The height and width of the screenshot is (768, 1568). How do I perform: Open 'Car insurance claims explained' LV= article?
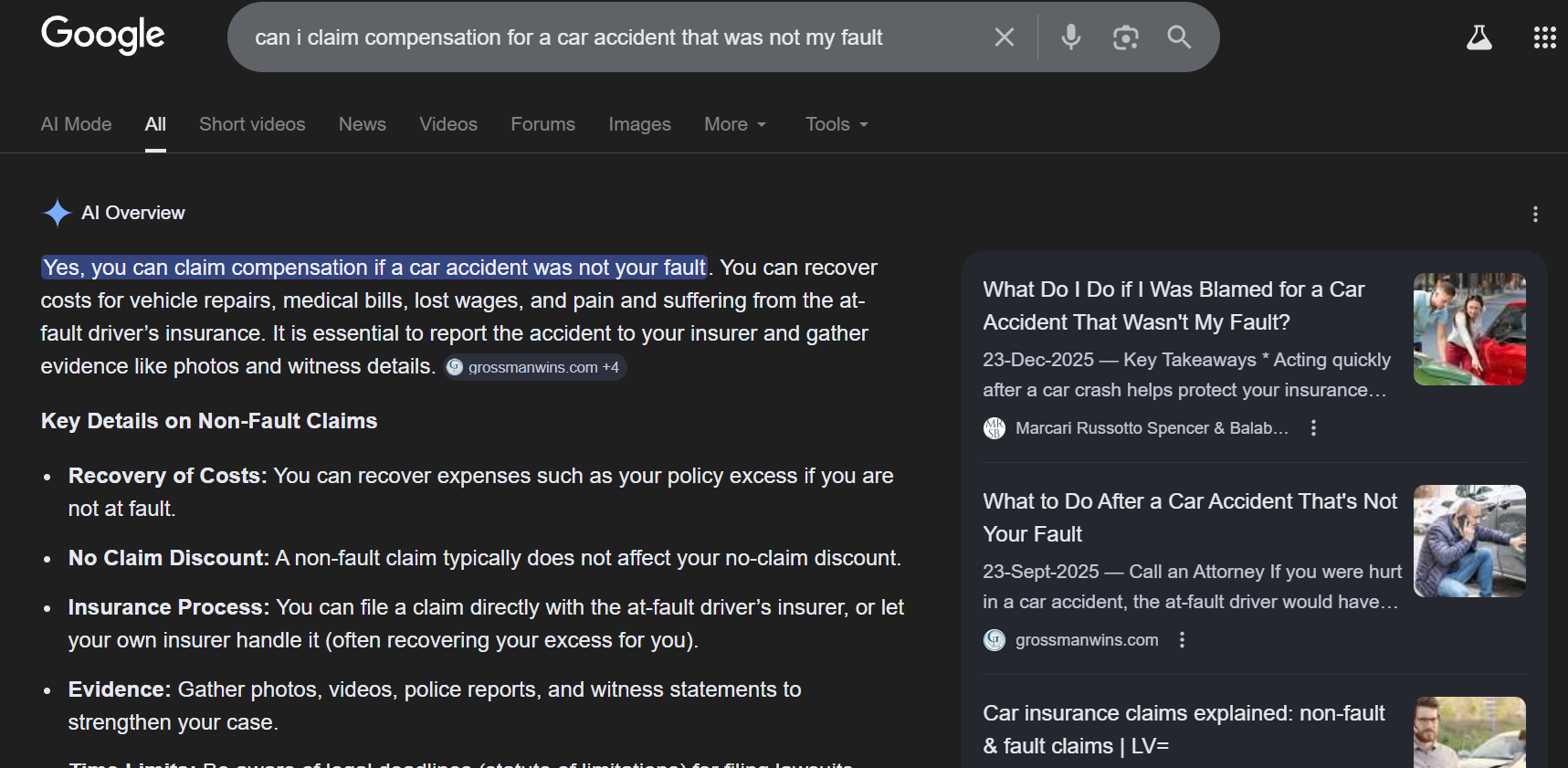click(x=1184, y=730)
